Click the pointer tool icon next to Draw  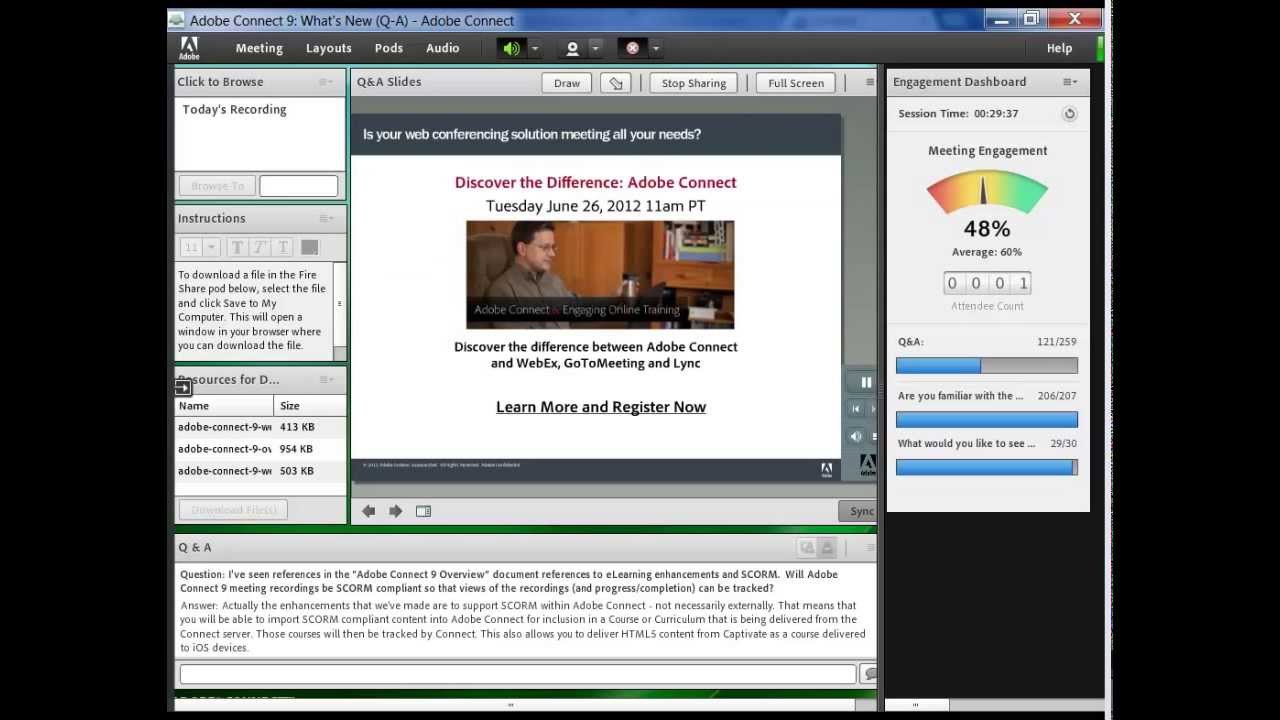(x=616, y=83)
